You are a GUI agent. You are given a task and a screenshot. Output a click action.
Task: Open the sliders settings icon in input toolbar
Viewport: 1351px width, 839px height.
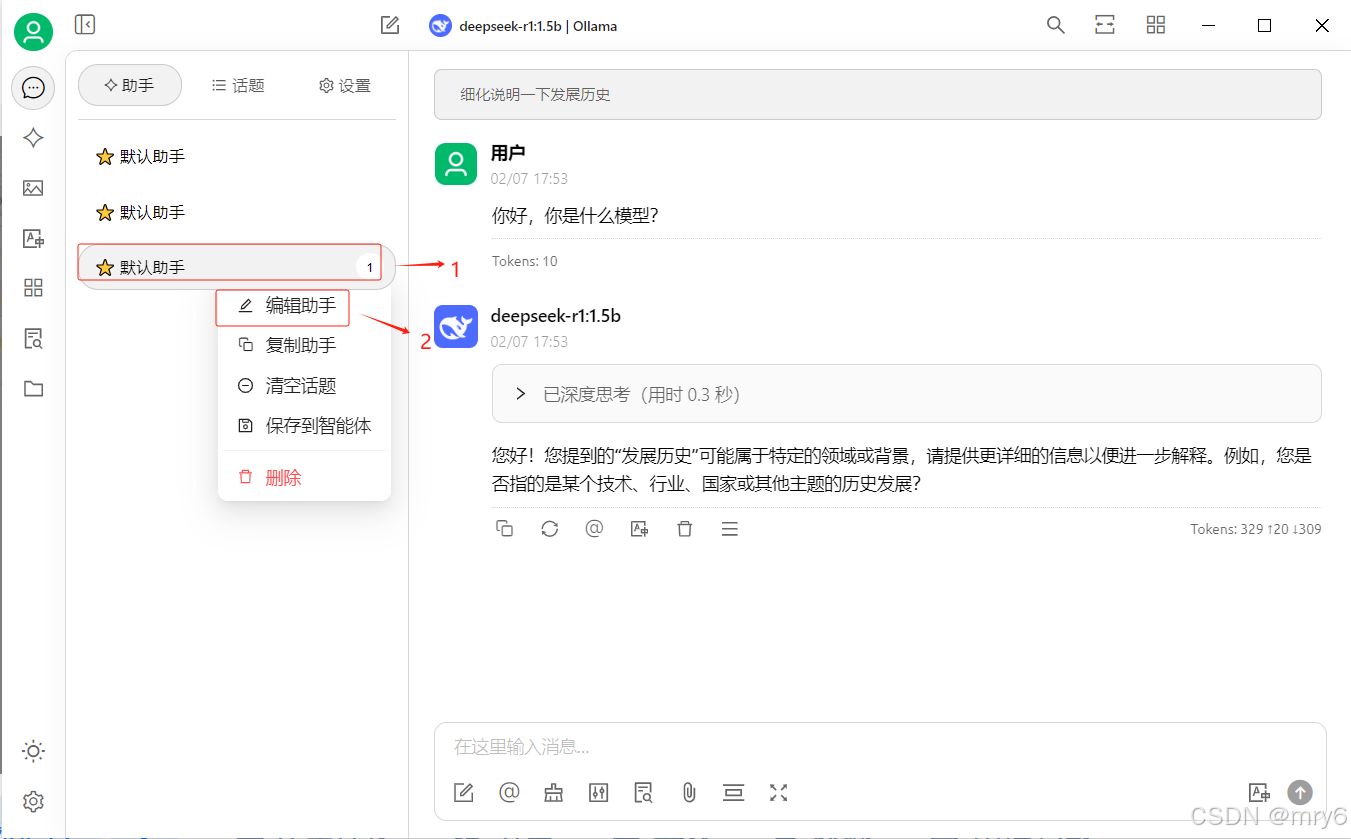[x=599, y=793]
